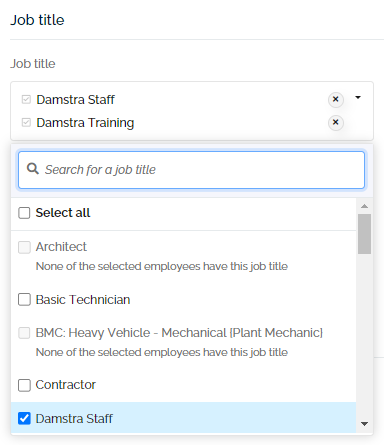This screenshot has width=384, height=445.
Task: Click the grey Job title field label
Action: click(x=33, y=64)
